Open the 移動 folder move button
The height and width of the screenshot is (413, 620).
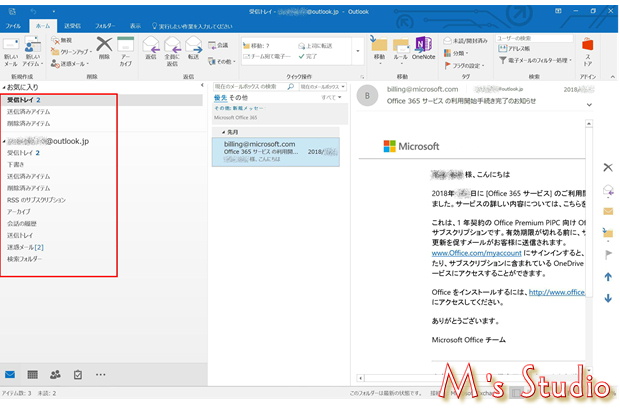[379, 49]
